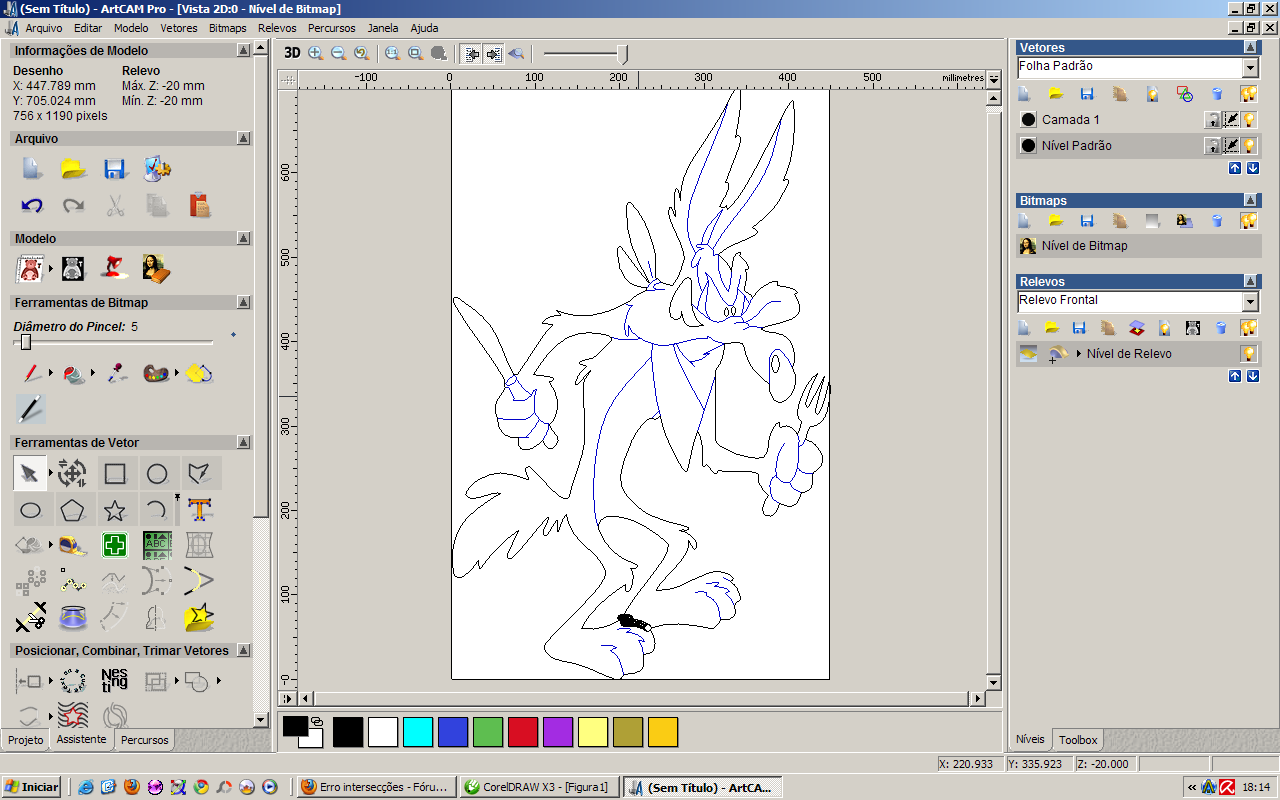
Task: Select the Nível de Bitmap layer row
Action: [1139, 246]
